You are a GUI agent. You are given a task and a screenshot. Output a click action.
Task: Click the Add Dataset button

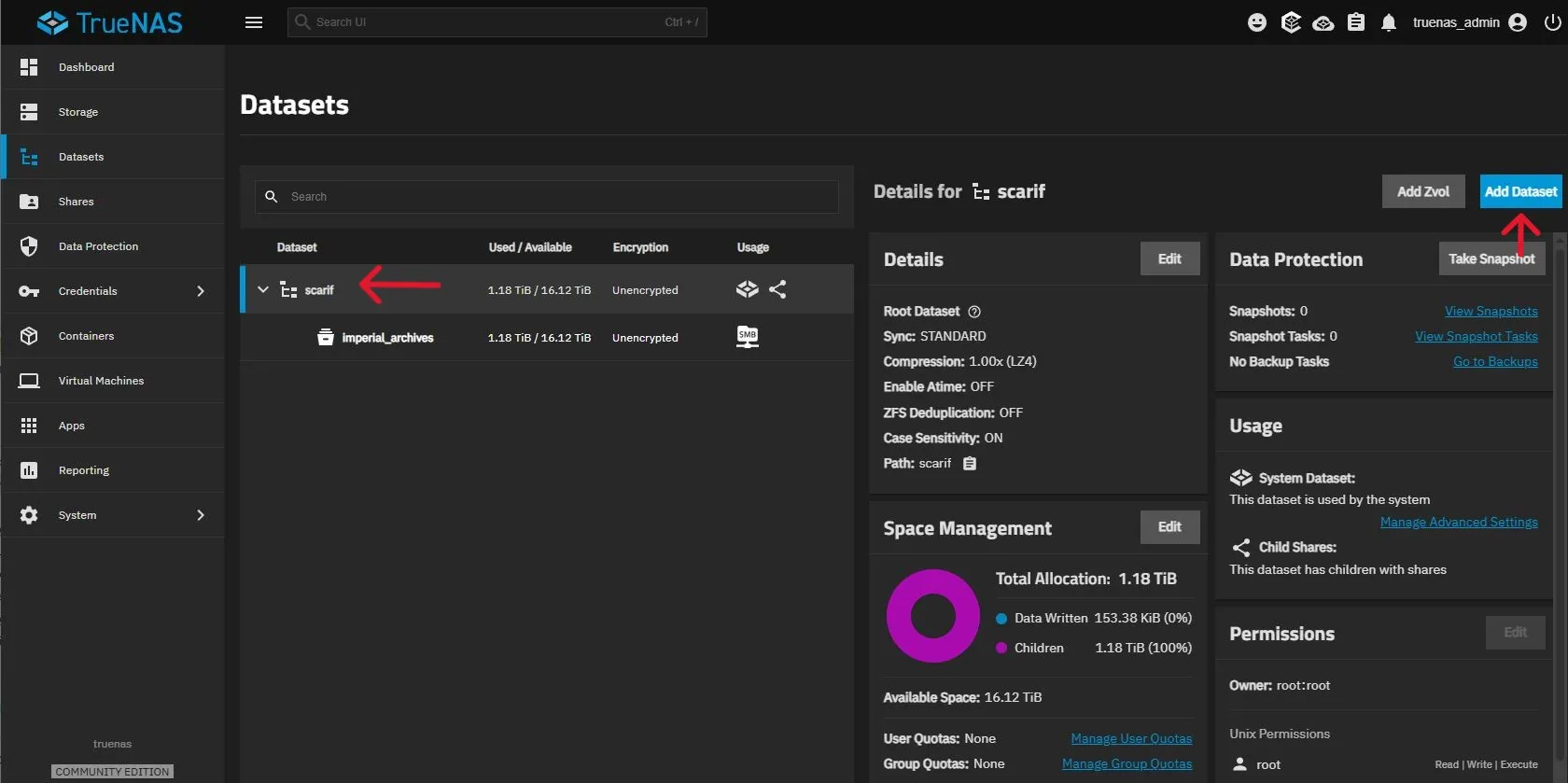[x=1520, y=191]
